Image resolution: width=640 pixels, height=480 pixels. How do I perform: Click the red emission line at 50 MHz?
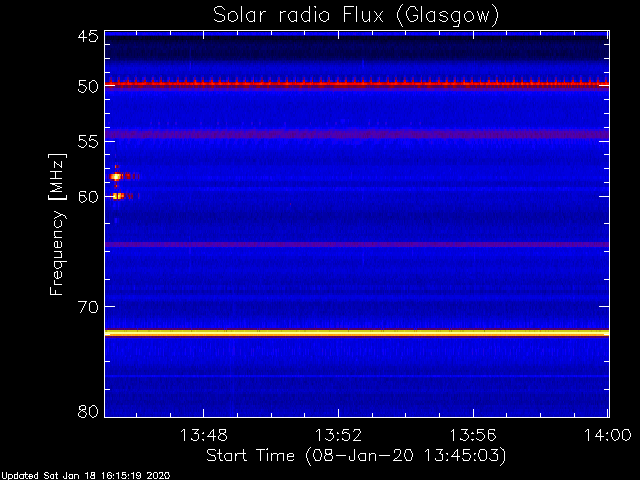coord(357,84)
